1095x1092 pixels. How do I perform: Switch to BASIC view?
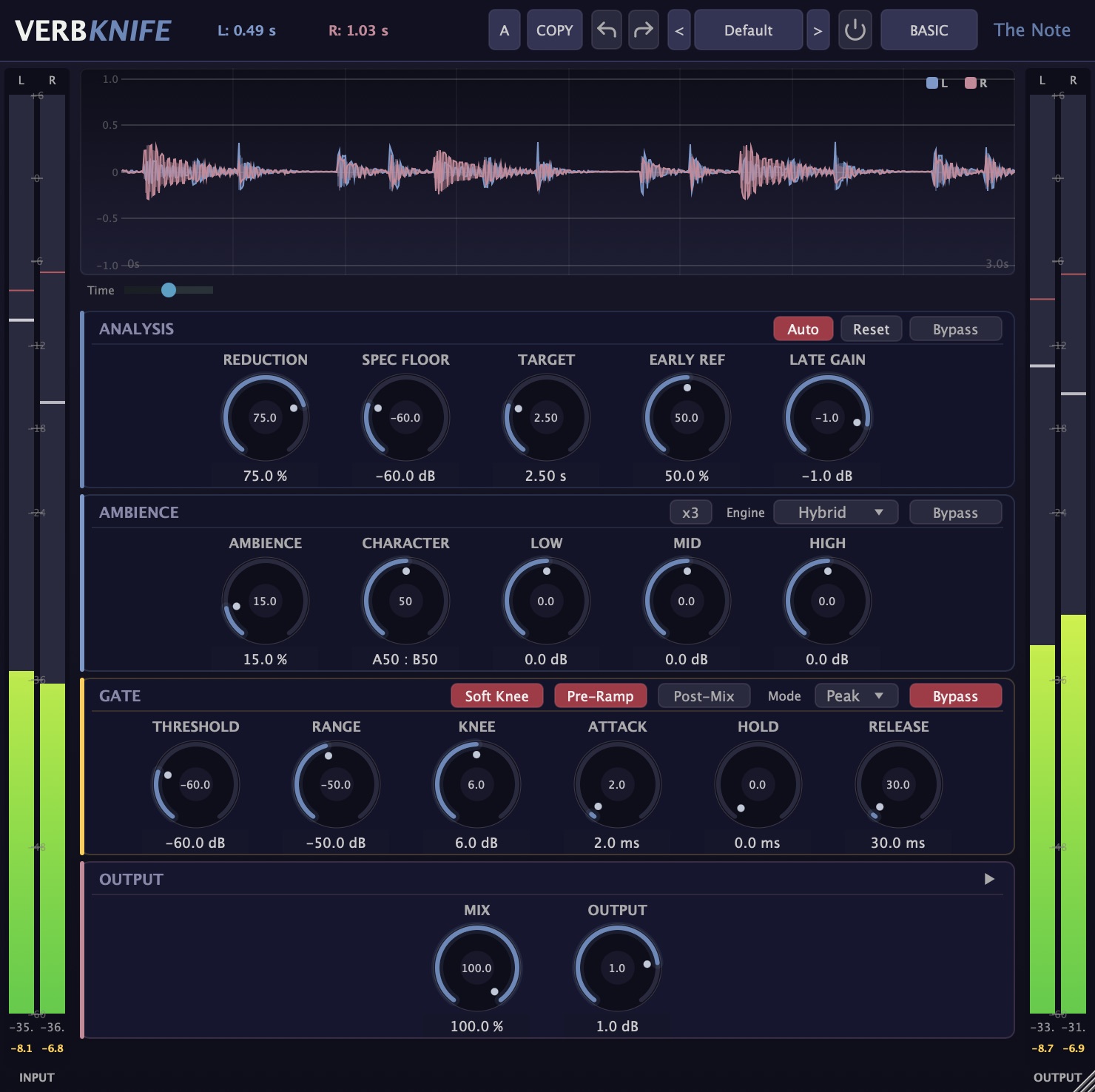[x=929, y=30]
